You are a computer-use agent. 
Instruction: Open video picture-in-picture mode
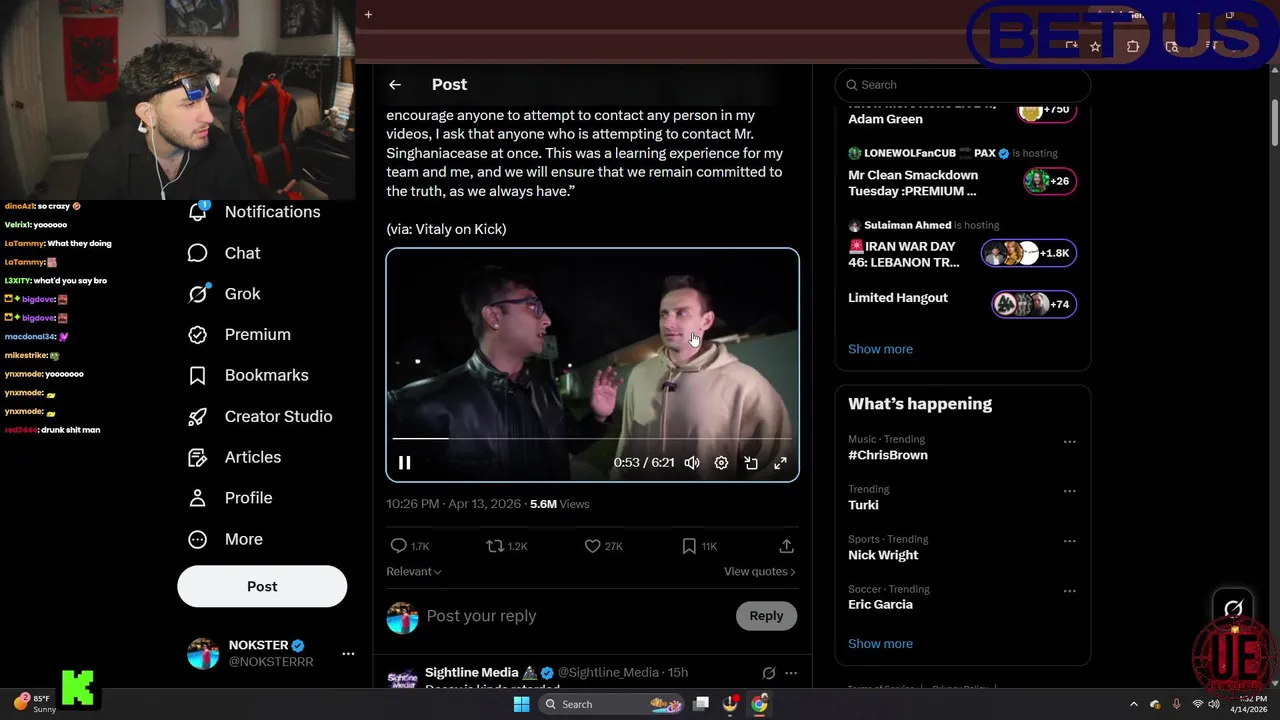(751, 463)
